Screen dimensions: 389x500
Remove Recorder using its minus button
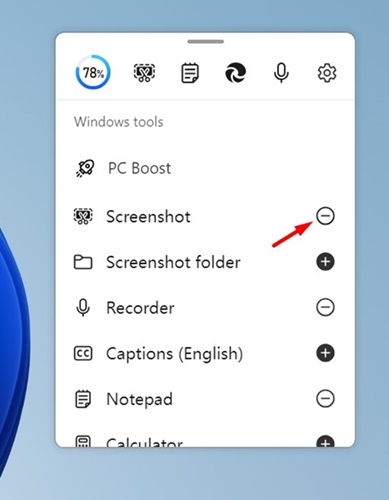tap(325, 307)
